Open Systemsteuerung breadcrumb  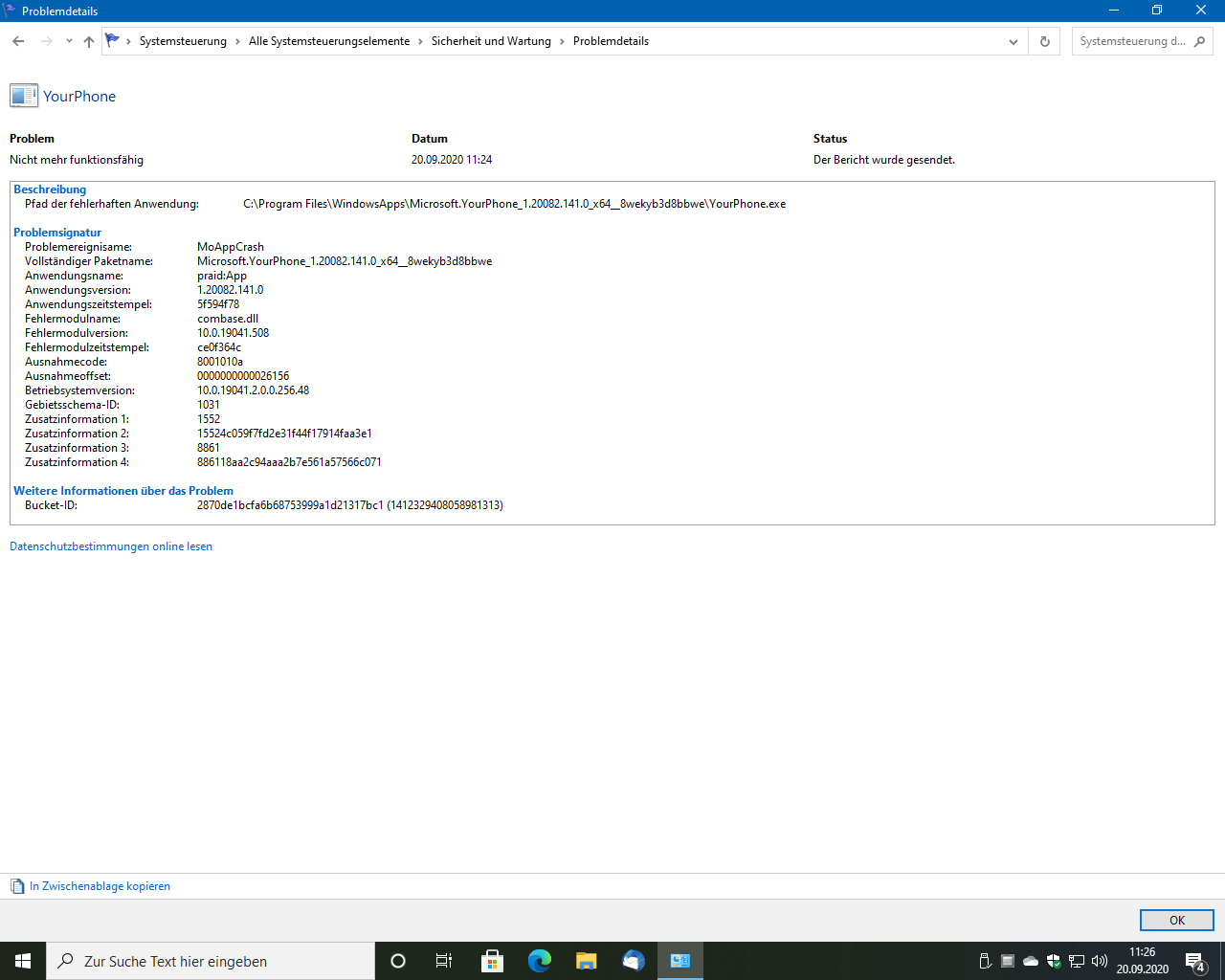(x=183, y=41)
